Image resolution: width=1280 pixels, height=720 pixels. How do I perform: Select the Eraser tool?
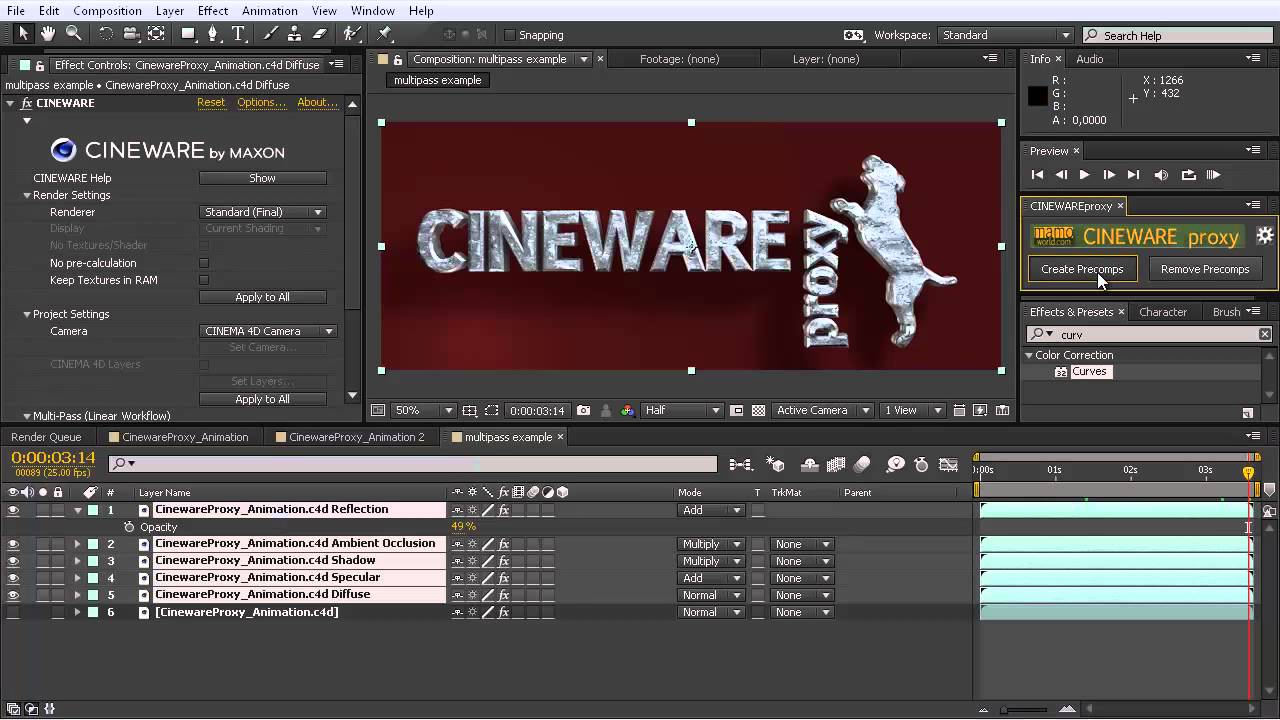pyautogui.click(x=320, y=34)
